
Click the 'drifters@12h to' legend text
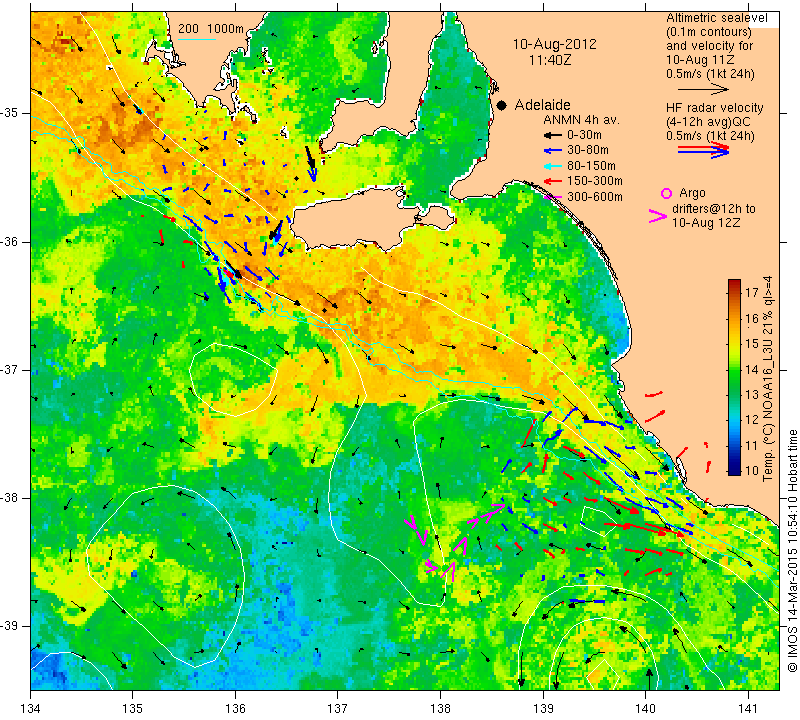click(713, 209)
